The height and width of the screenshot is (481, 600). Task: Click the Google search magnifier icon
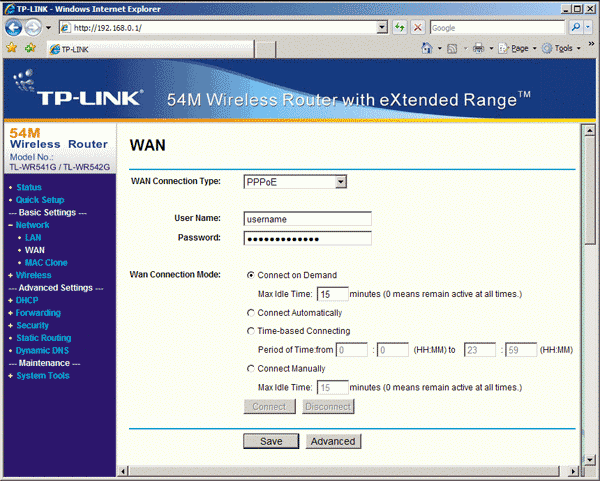576,28
